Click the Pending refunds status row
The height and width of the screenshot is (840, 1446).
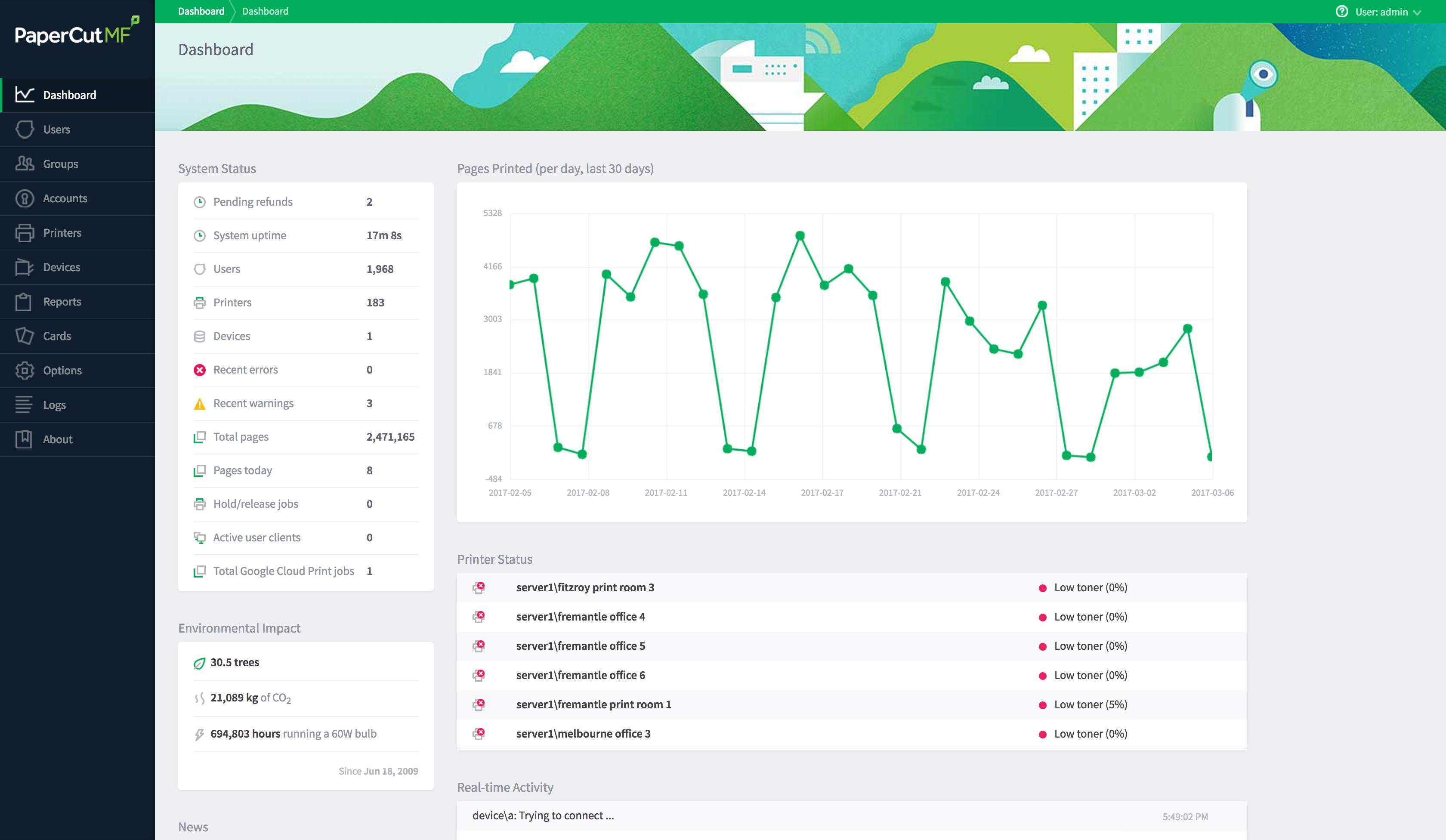pyautogui.click(x=306, y=202)
